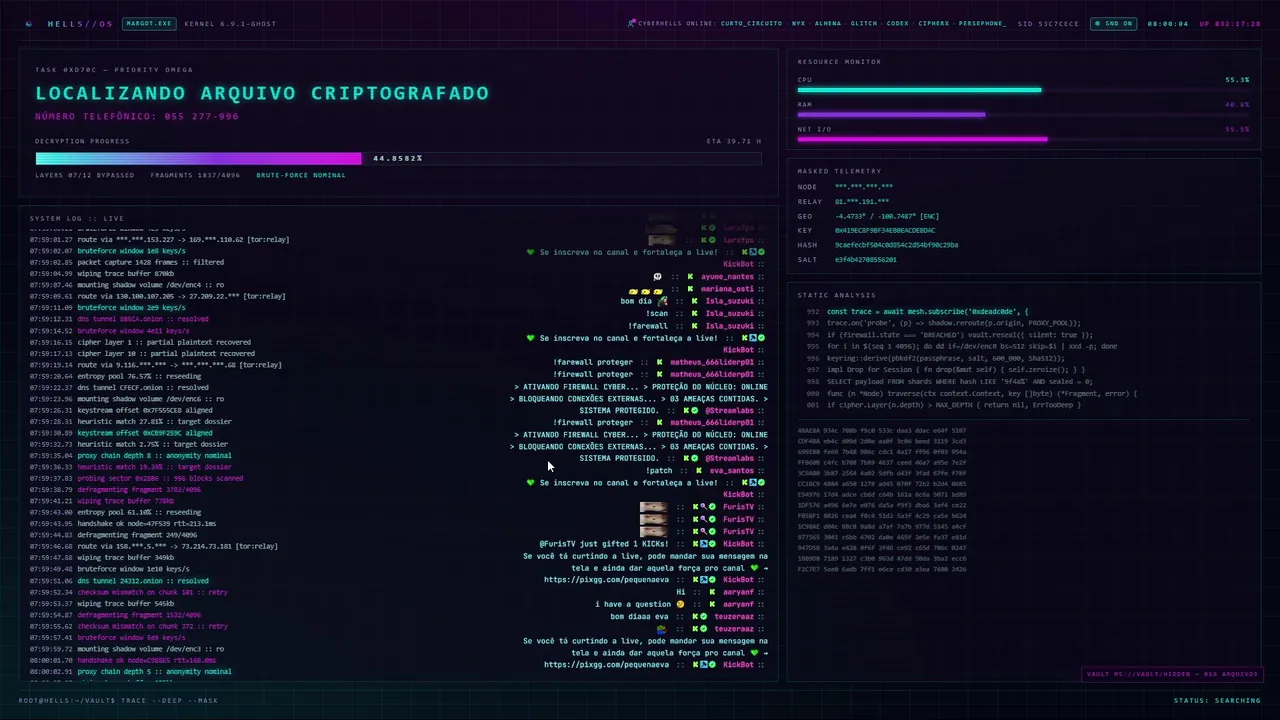Click the 'RESOURCE MONITOR' panel header
Viewport: 1280px width, 720px height.
(839, 61)
